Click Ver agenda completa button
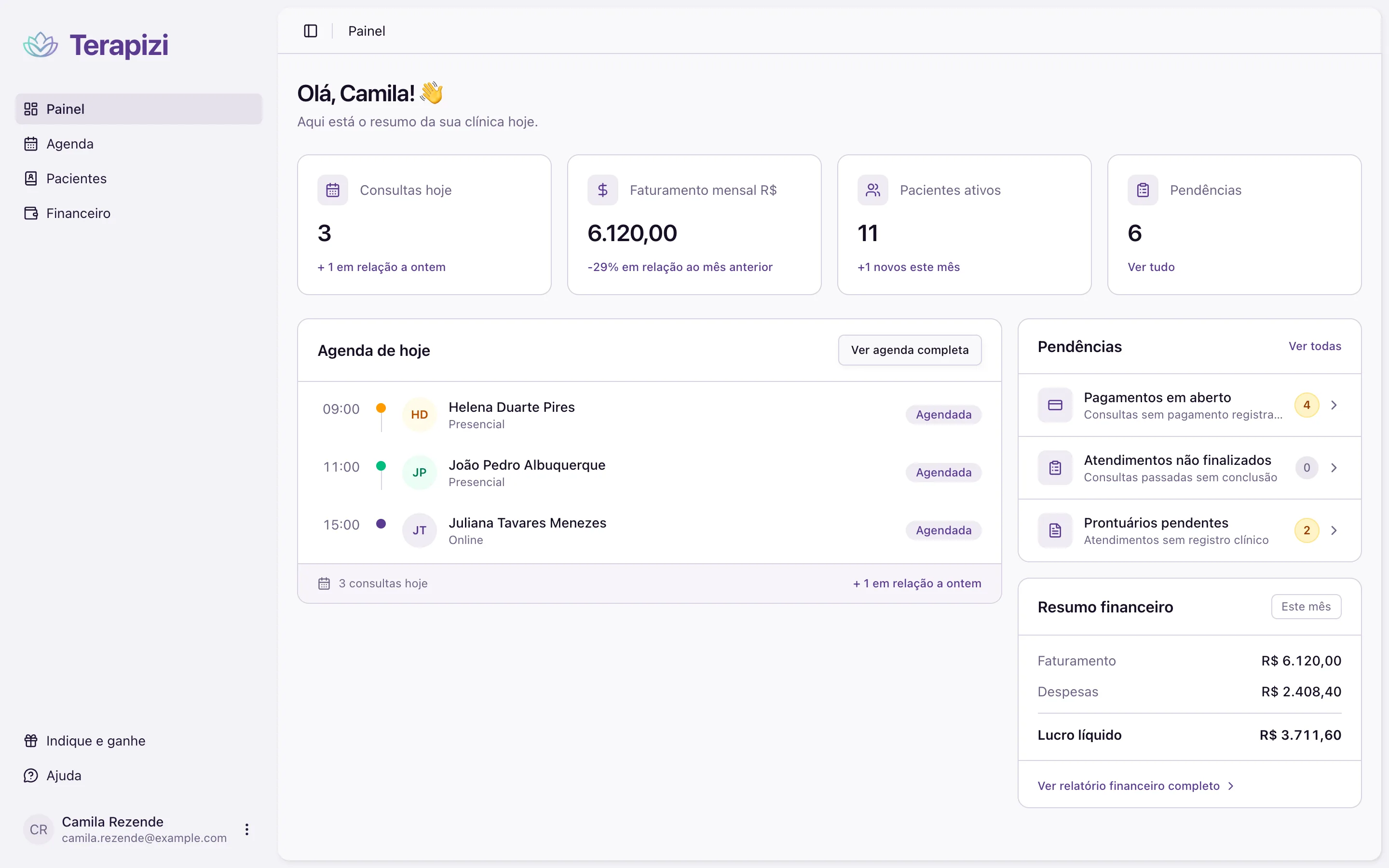This screenshot has width=1389, height=868. pos(910,350)
